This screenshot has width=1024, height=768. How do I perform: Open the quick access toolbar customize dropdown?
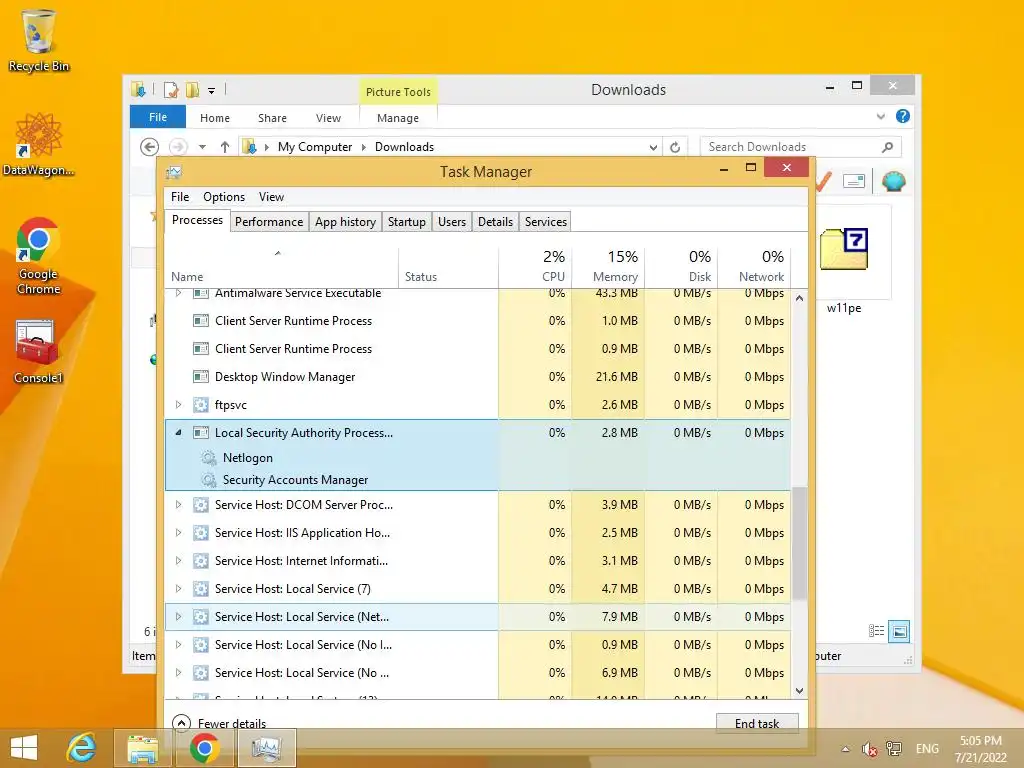(212, 91)
